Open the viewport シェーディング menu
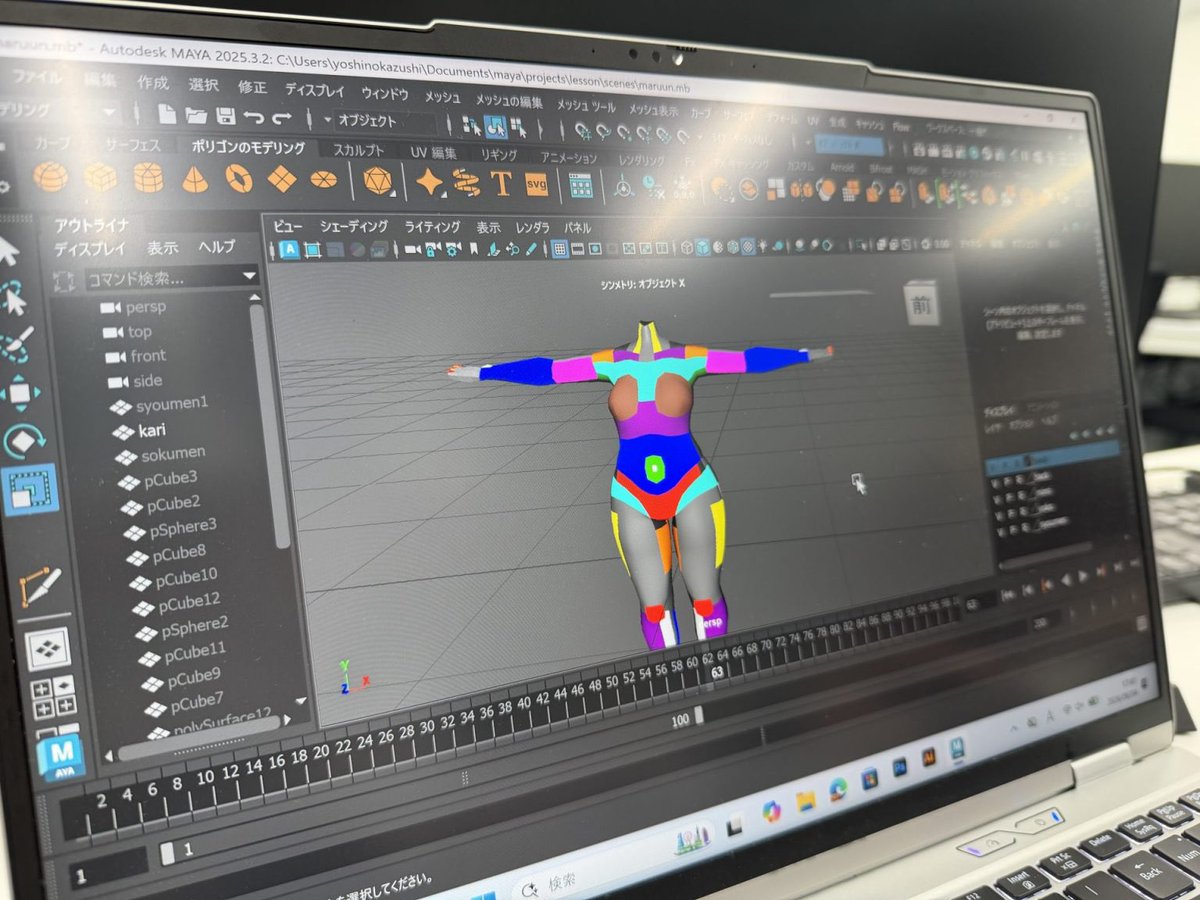 (x=354, y=227)
